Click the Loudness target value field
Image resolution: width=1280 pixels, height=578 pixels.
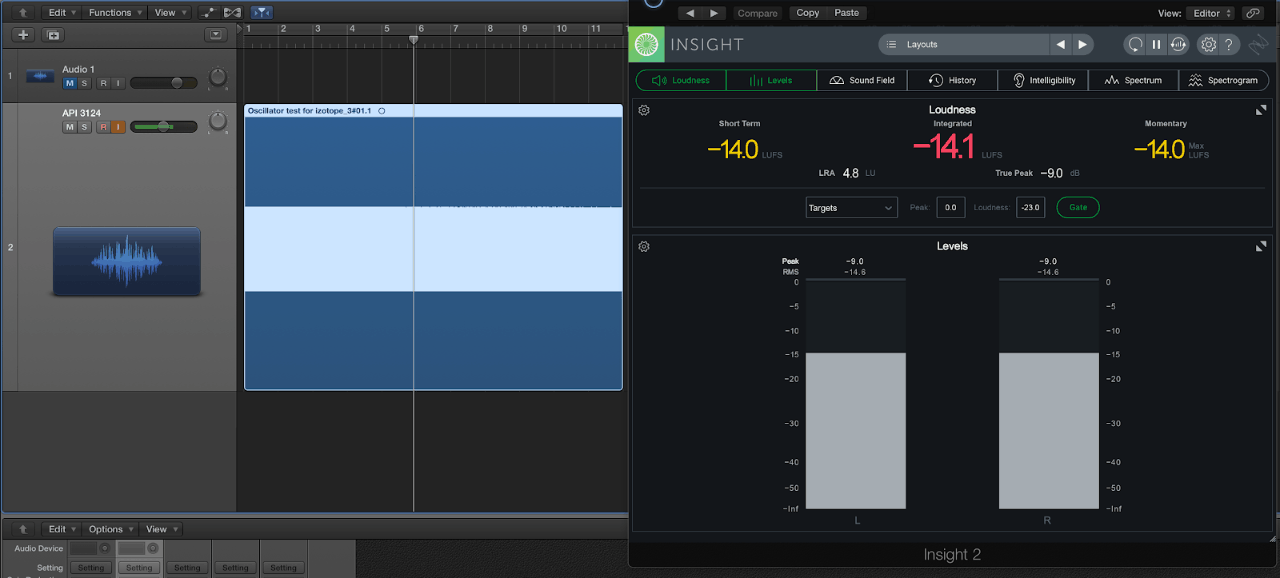click(1030, 207)
